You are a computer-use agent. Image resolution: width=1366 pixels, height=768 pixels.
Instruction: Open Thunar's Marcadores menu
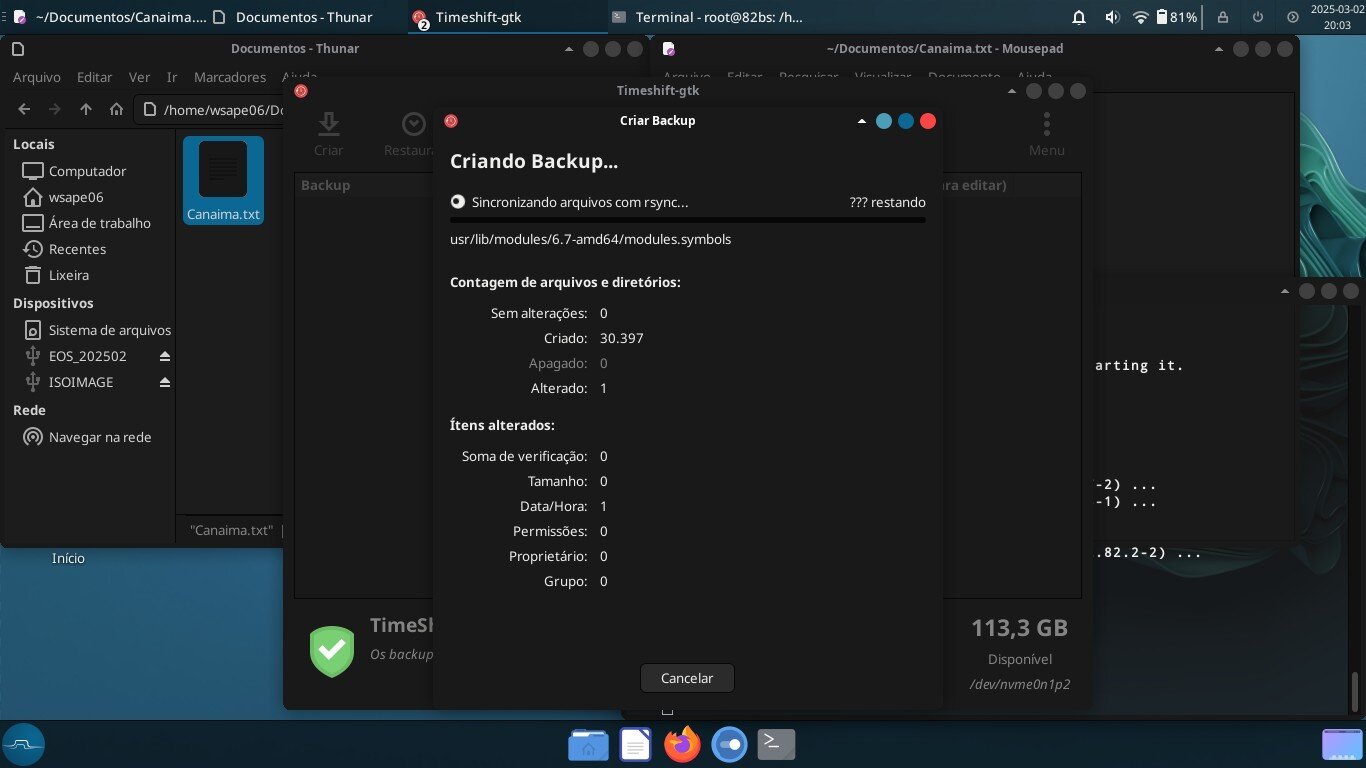pyautogui.click(x=230, y=77)
